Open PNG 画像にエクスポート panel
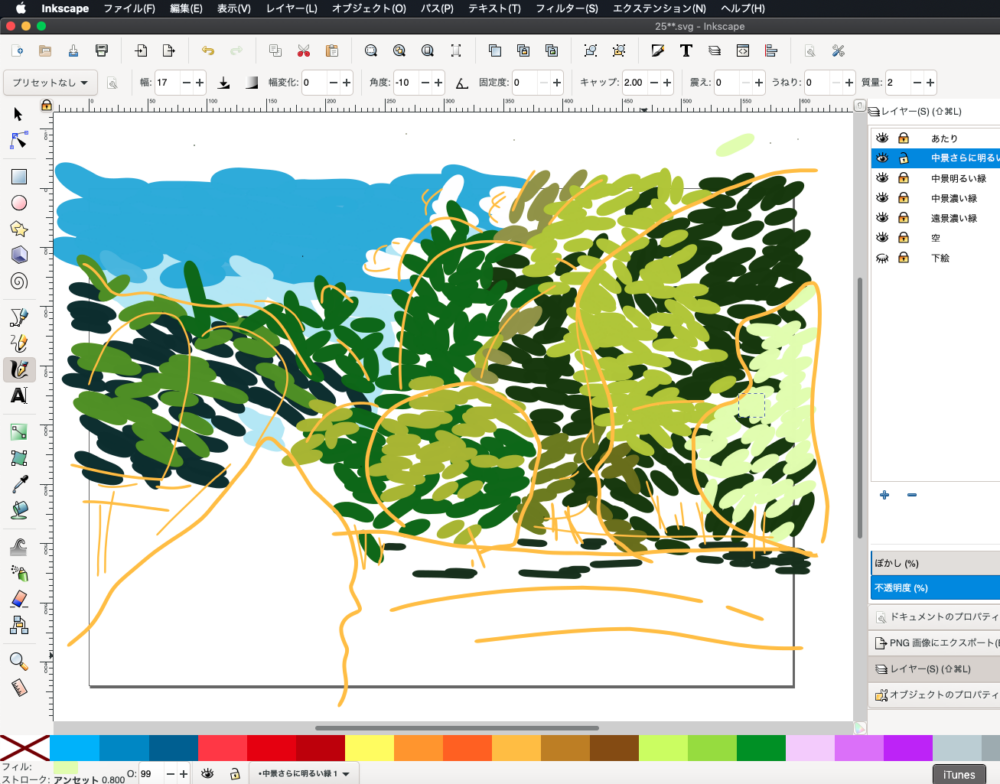Image resolution: width=1000 pixels, height=784 pixels. click(x=935, y=642)
